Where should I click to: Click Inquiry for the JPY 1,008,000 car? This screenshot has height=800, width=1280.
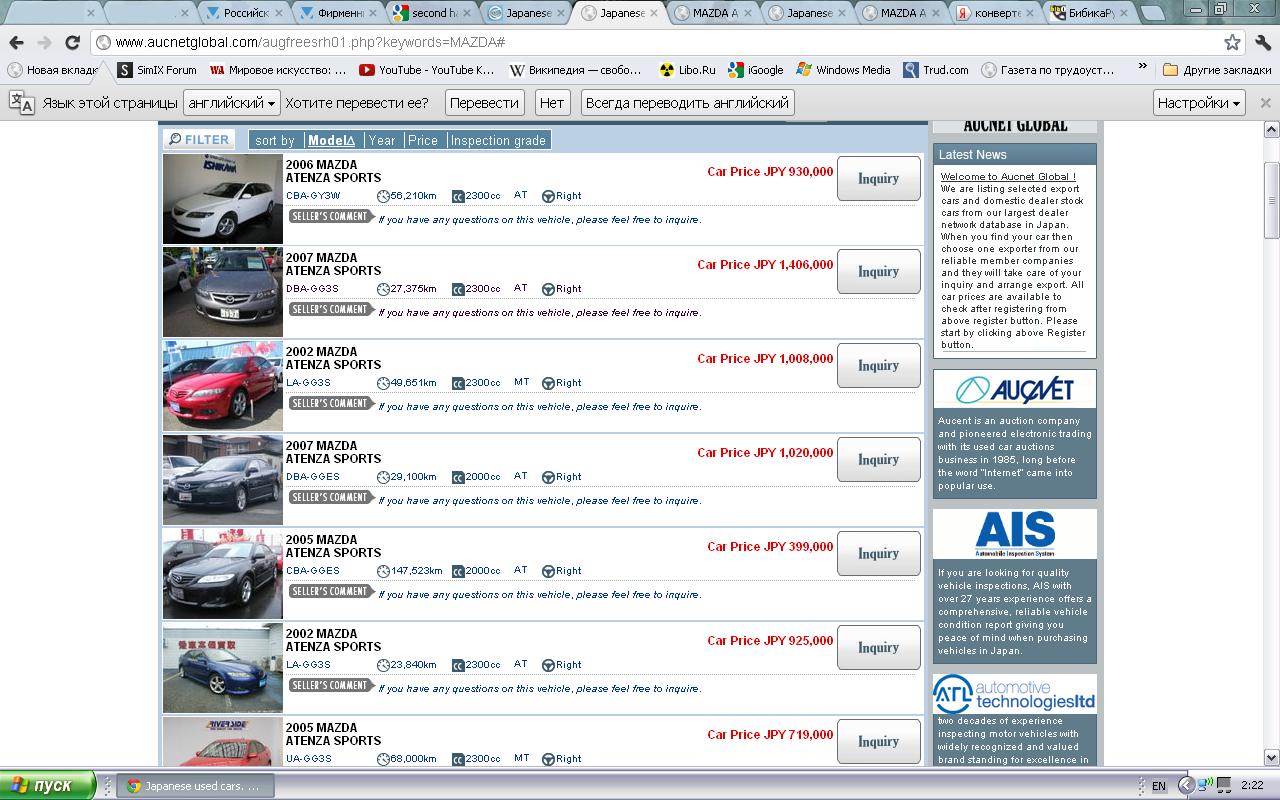point(878,365)
